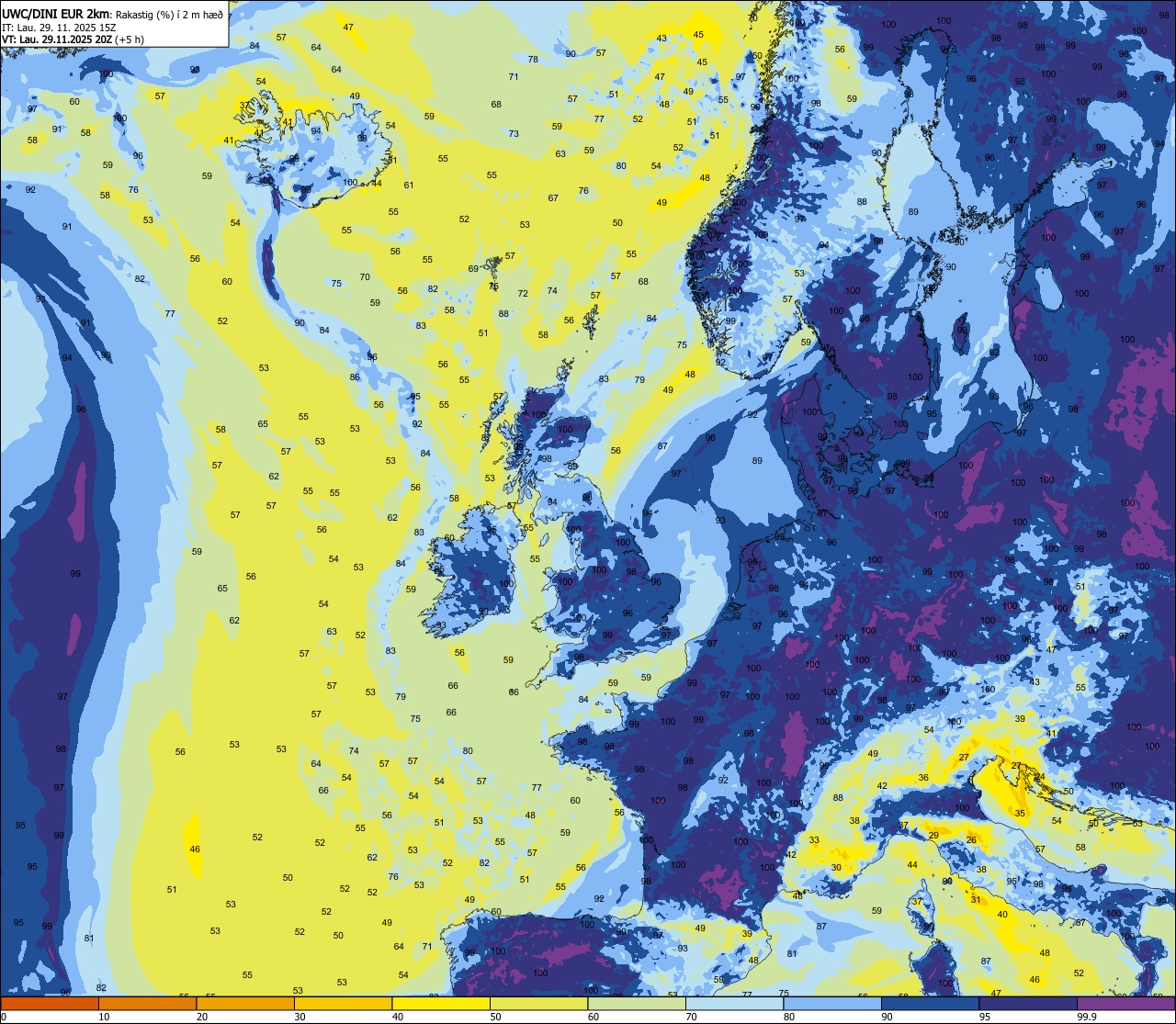Click the legend tick label 10

(x=104, y=1017)
